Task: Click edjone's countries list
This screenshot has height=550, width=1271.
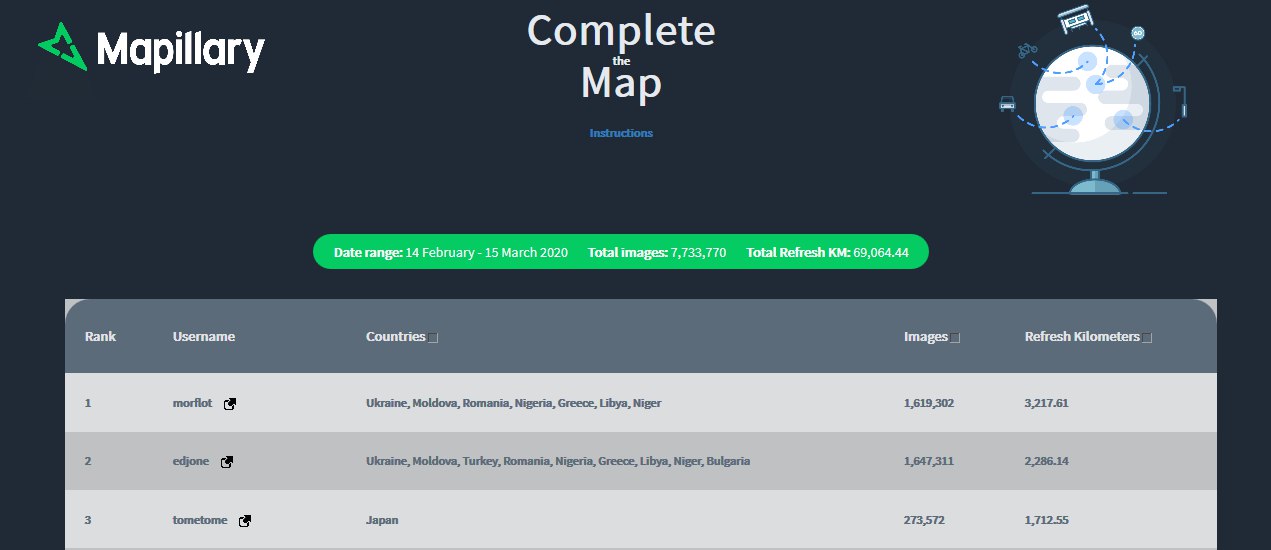Action: point(558,461)
